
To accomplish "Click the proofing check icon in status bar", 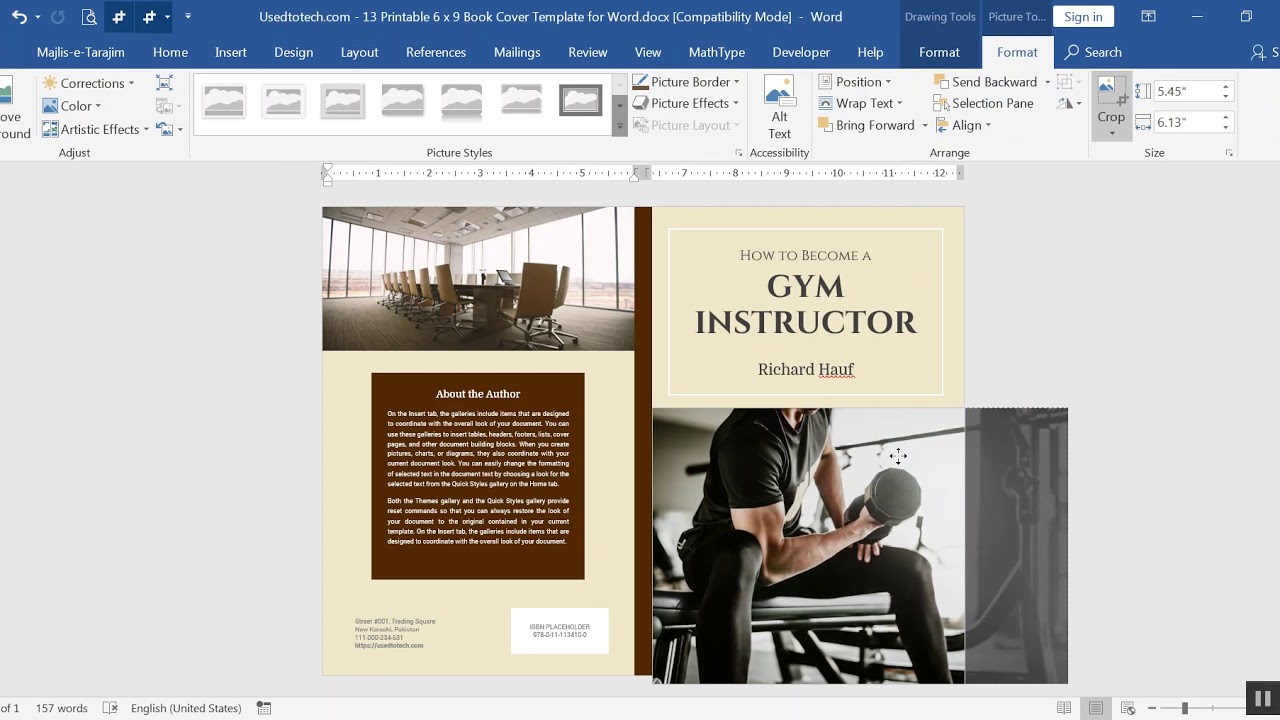I will click(x=110, y=708).
